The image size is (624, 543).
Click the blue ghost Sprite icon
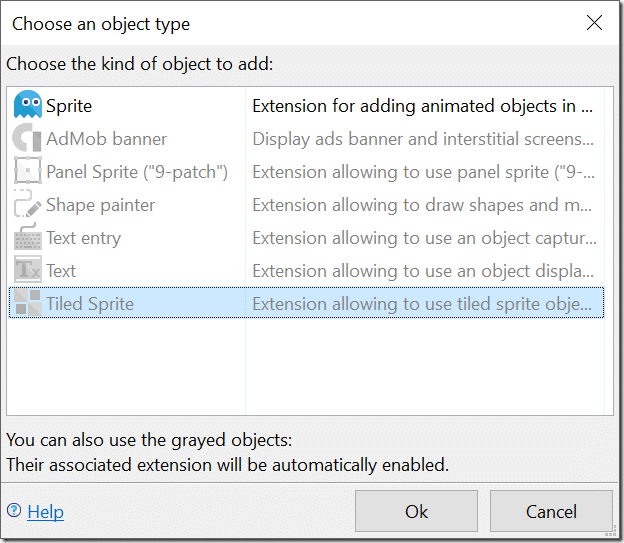(27, 105)
